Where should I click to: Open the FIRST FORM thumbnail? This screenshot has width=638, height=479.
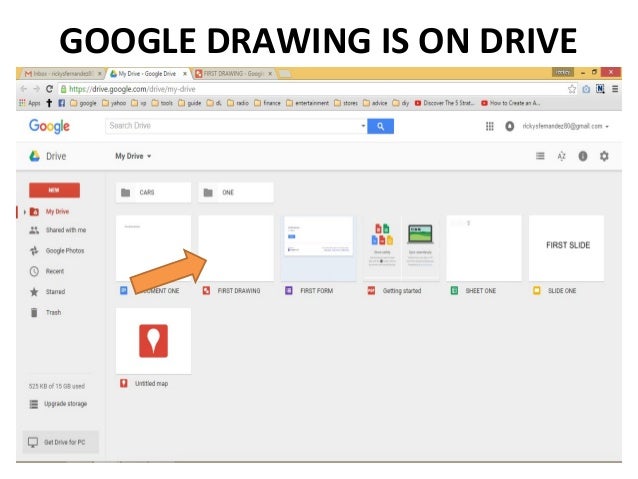coord(318,248)
